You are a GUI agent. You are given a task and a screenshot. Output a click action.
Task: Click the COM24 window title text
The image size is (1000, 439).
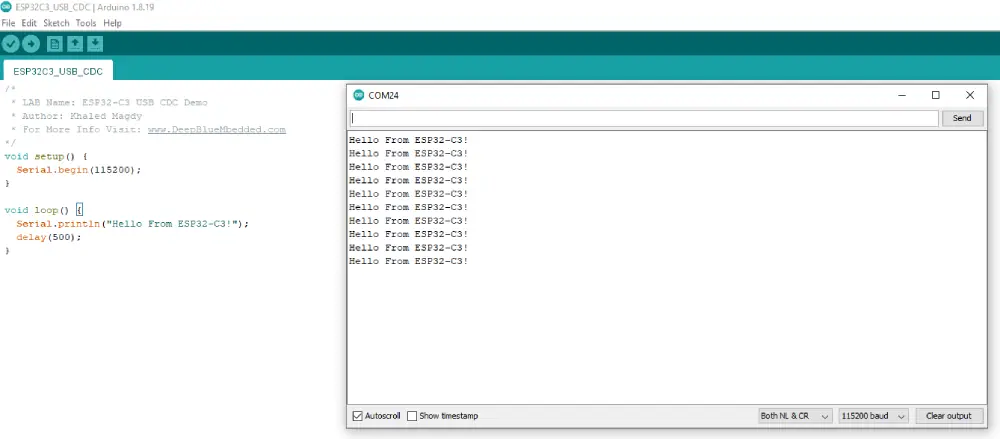pos(383,96)
